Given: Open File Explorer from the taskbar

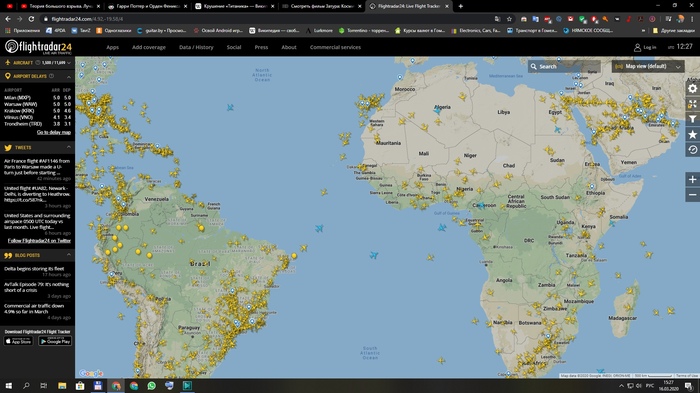Looking at the screenshot, I should pyautogui.click(x=62, y=385).
